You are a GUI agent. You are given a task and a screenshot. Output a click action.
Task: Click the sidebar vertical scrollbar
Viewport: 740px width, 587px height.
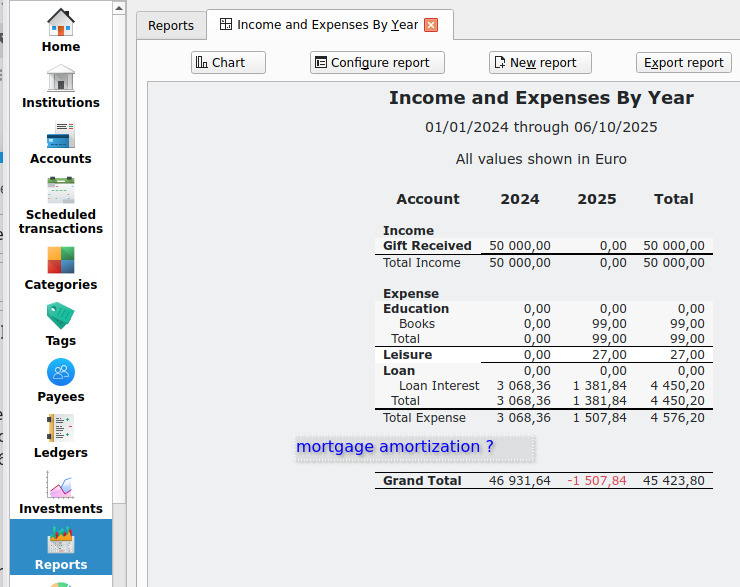pyautogui.click(x=119, y=300)
